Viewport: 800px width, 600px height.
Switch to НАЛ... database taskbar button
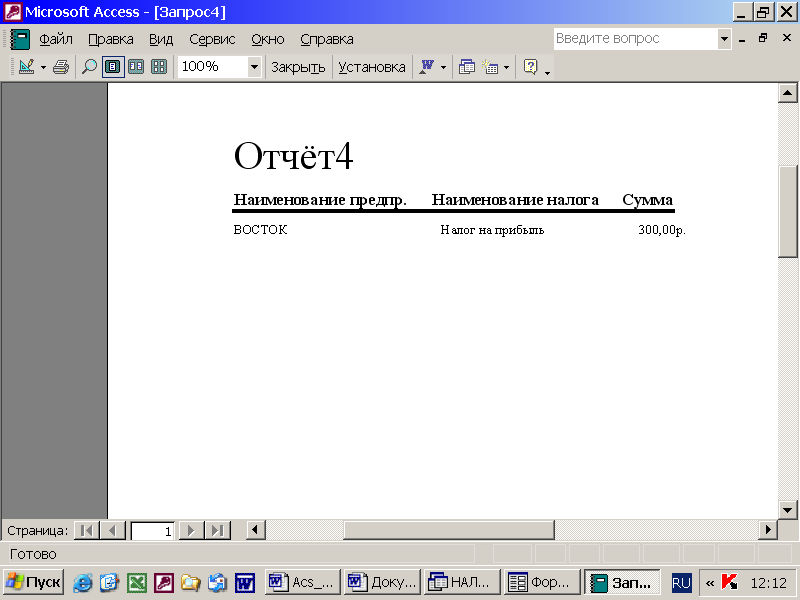point(462,582)
